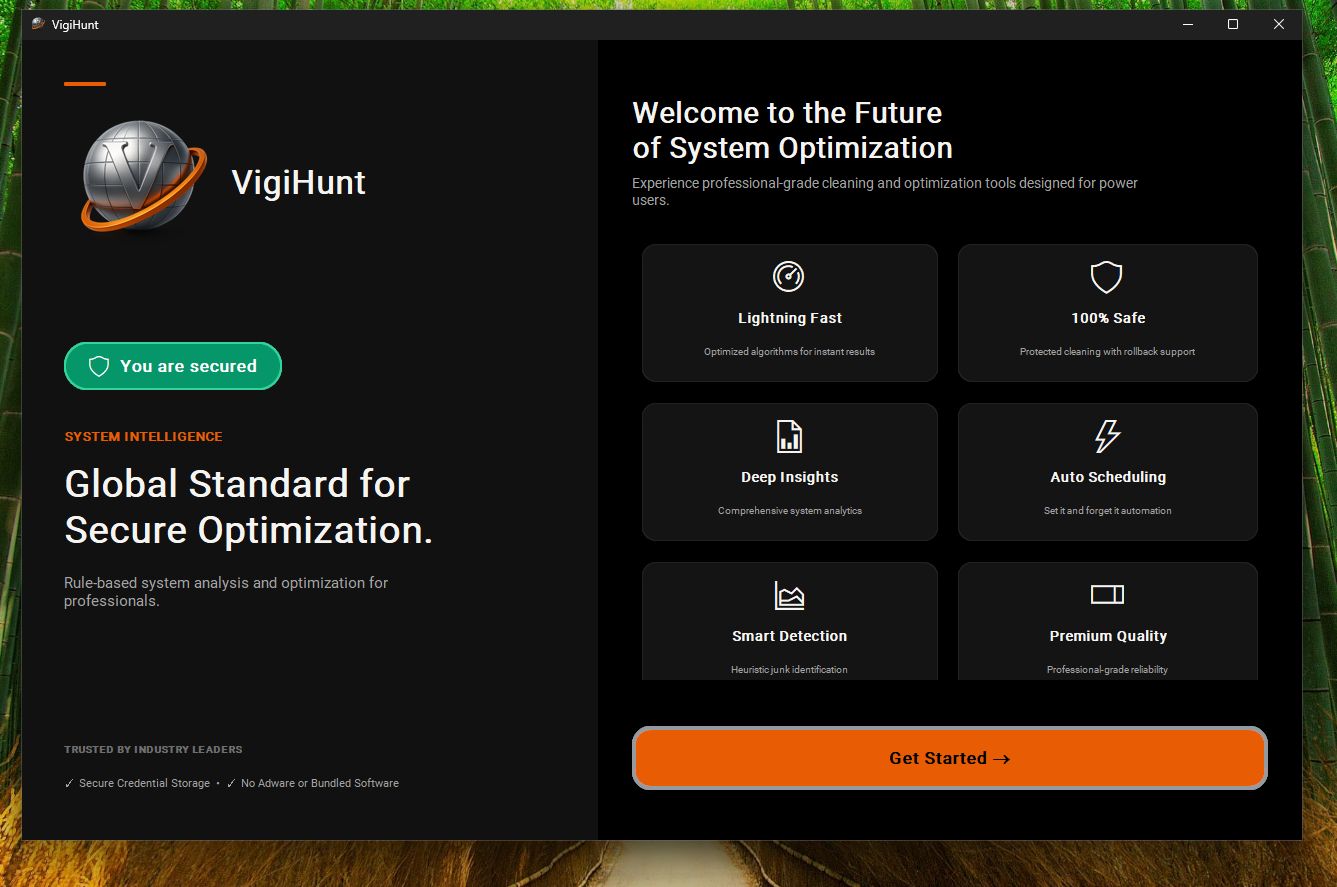The height and width of the screenshot is (887, 1337).
Task: Click the Premium Quality rectangle icon
Action: 1107,595
